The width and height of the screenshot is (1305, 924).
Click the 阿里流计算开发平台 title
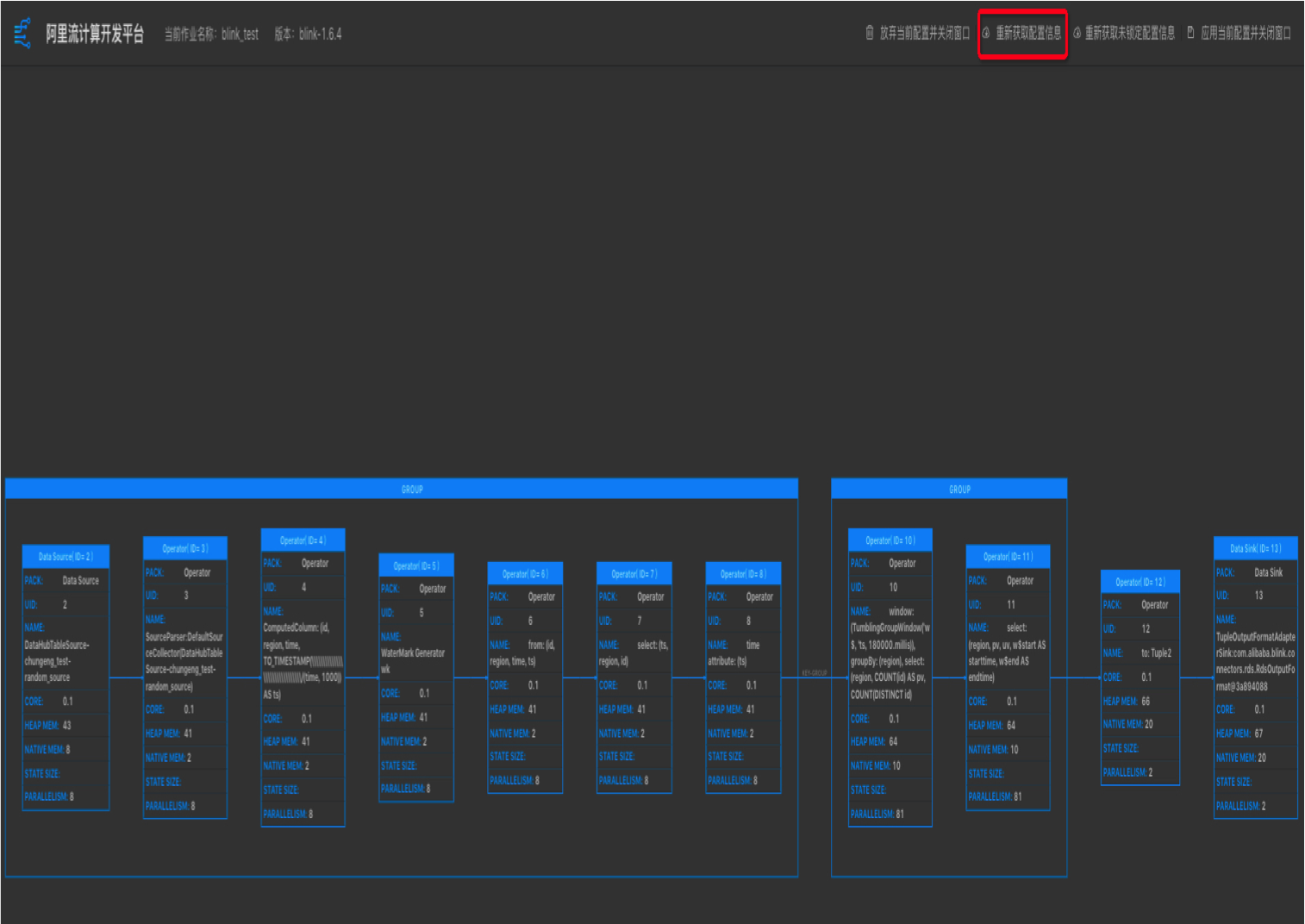95,34
